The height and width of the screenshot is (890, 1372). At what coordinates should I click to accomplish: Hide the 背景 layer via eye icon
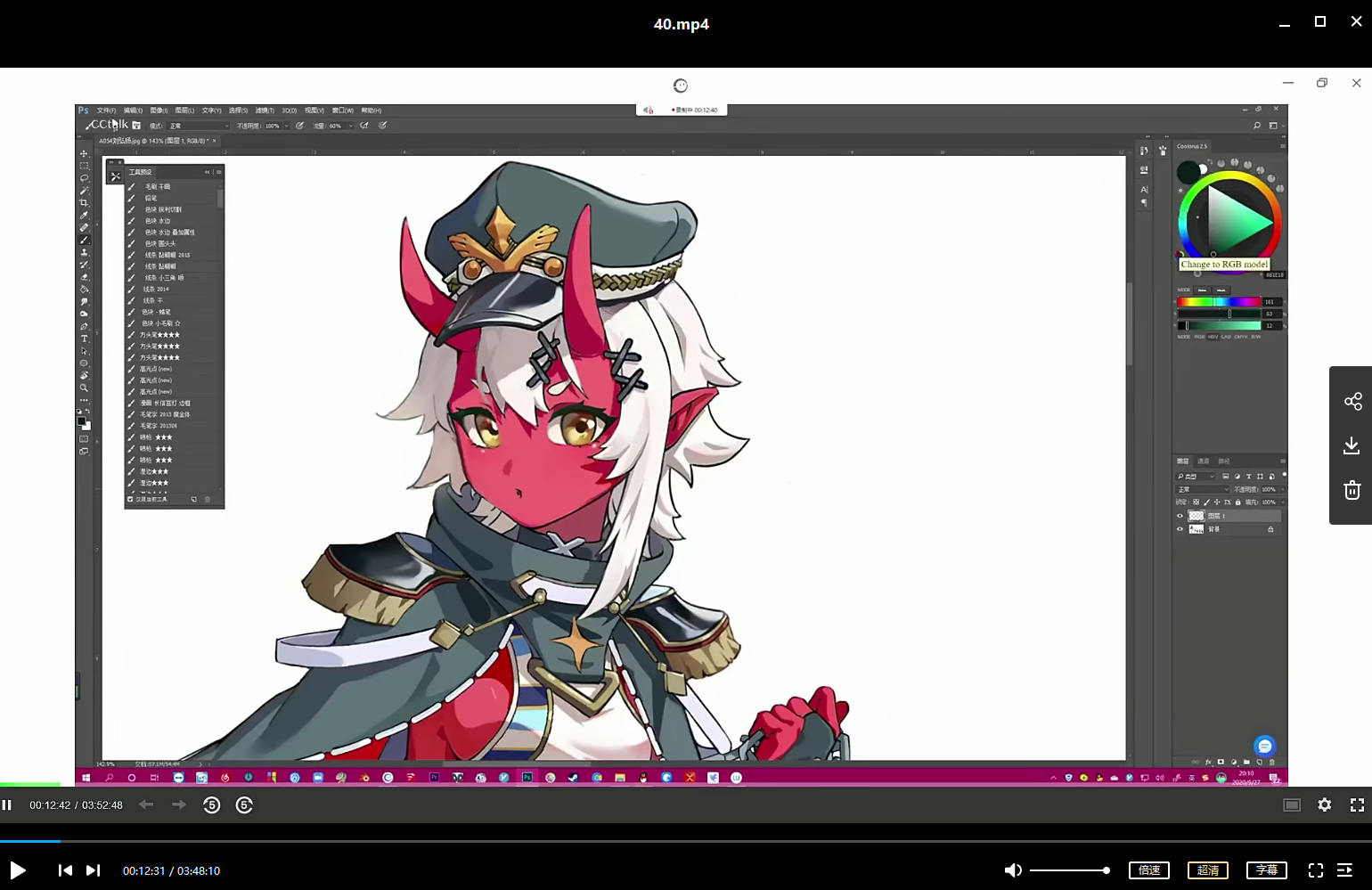(1180, 529)
